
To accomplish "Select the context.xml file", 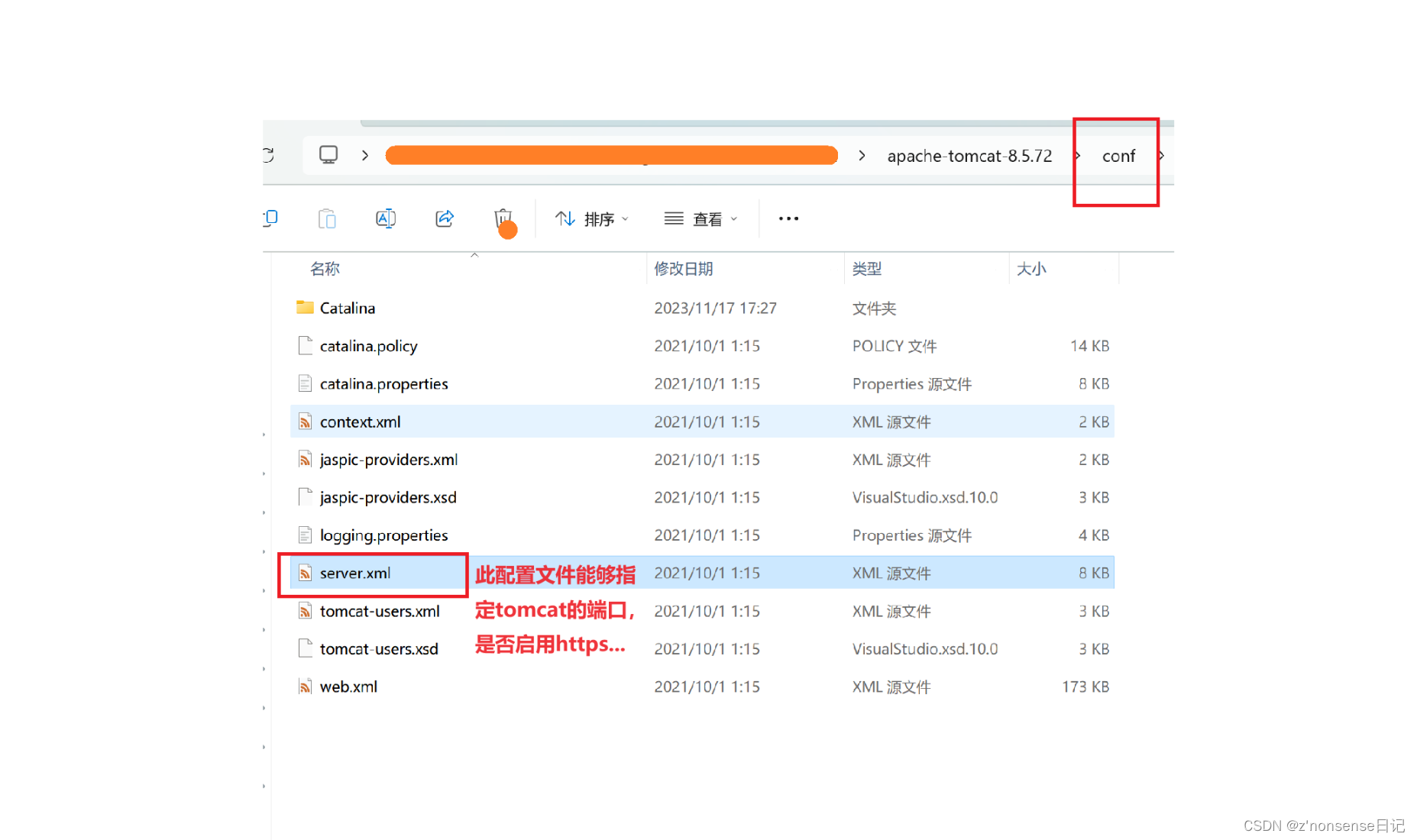I will point(702,422).
